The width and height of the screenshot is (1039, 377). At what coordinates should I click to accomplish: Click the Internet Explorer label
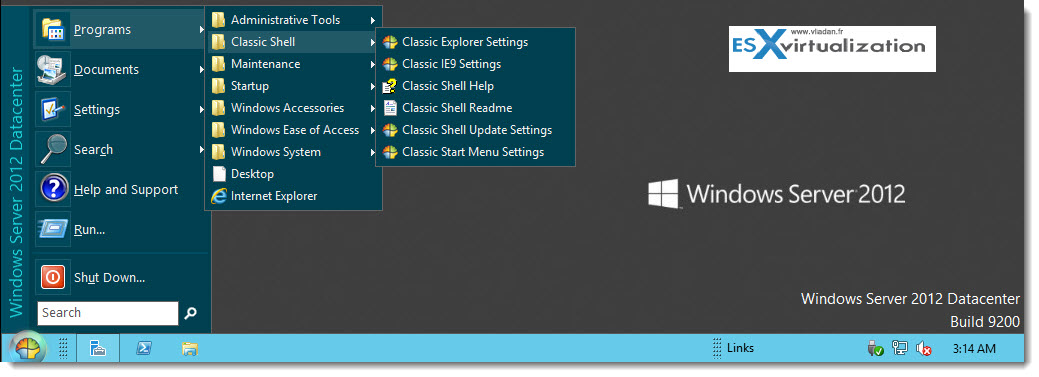click(274, 196)
